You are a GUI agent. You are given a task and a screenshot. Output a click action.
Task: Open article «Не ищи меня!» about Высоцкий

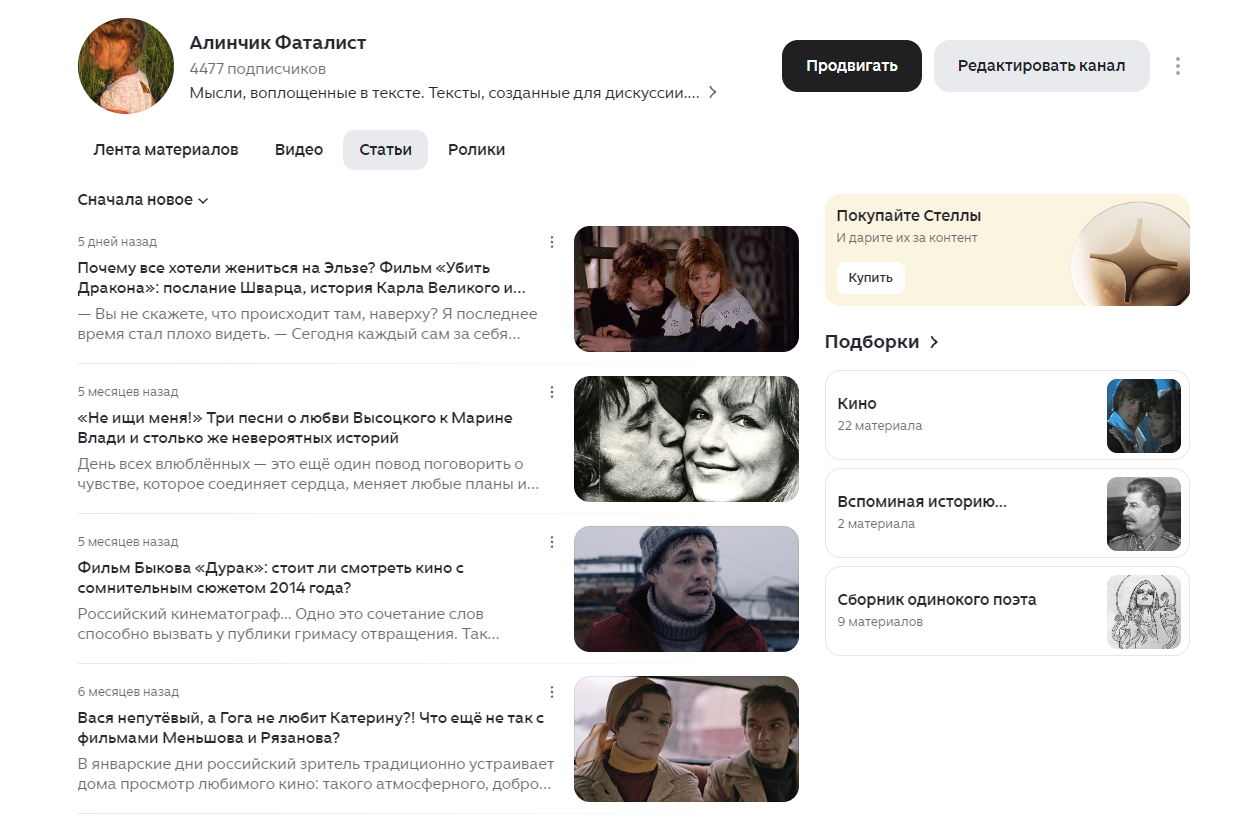pyautogui.click(x=295, y=428)
